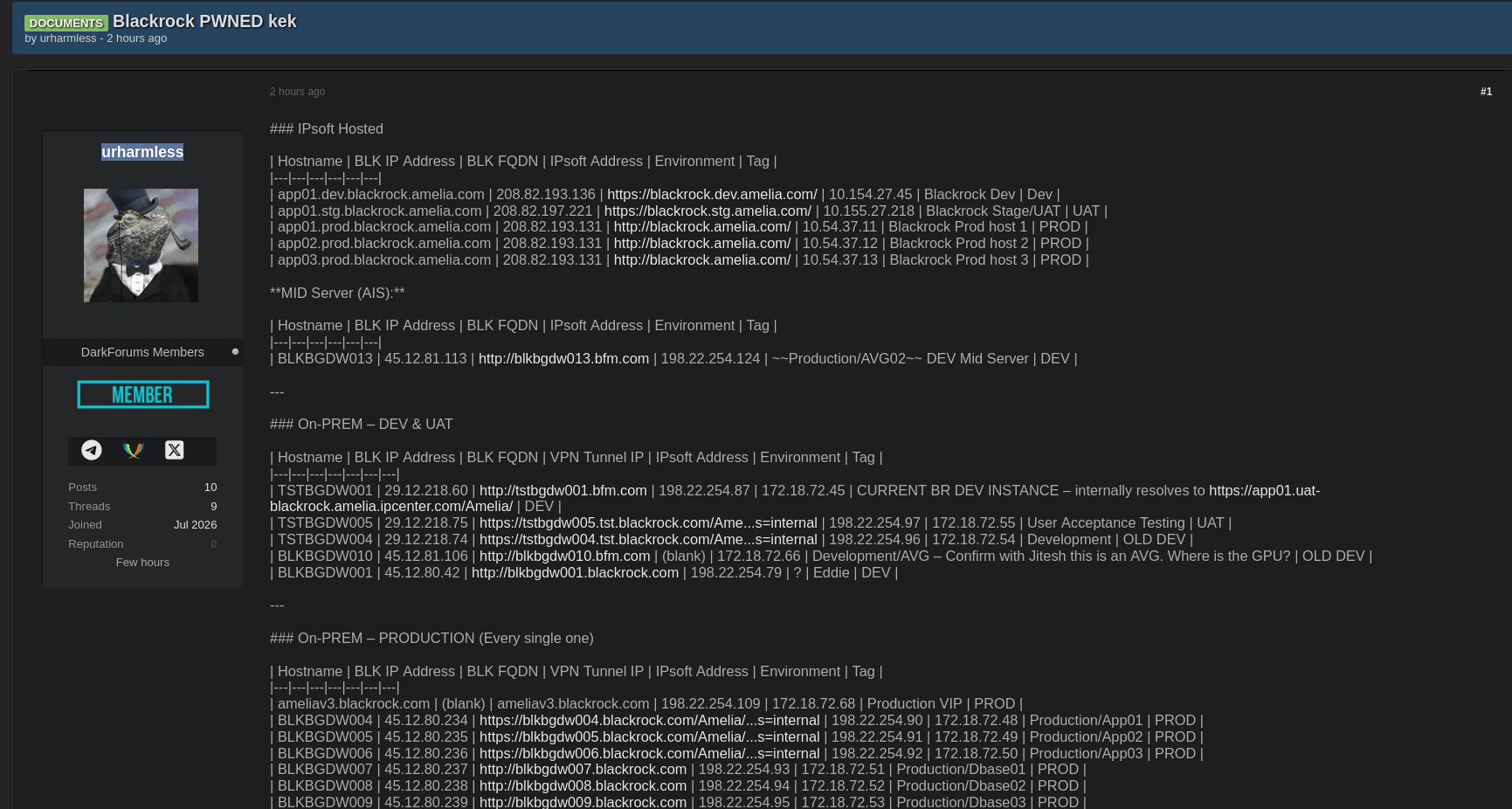This screenshot has height=809, width=1512.
Task: Click the MEMBER rank badge
Action: (x=142, y=395)
